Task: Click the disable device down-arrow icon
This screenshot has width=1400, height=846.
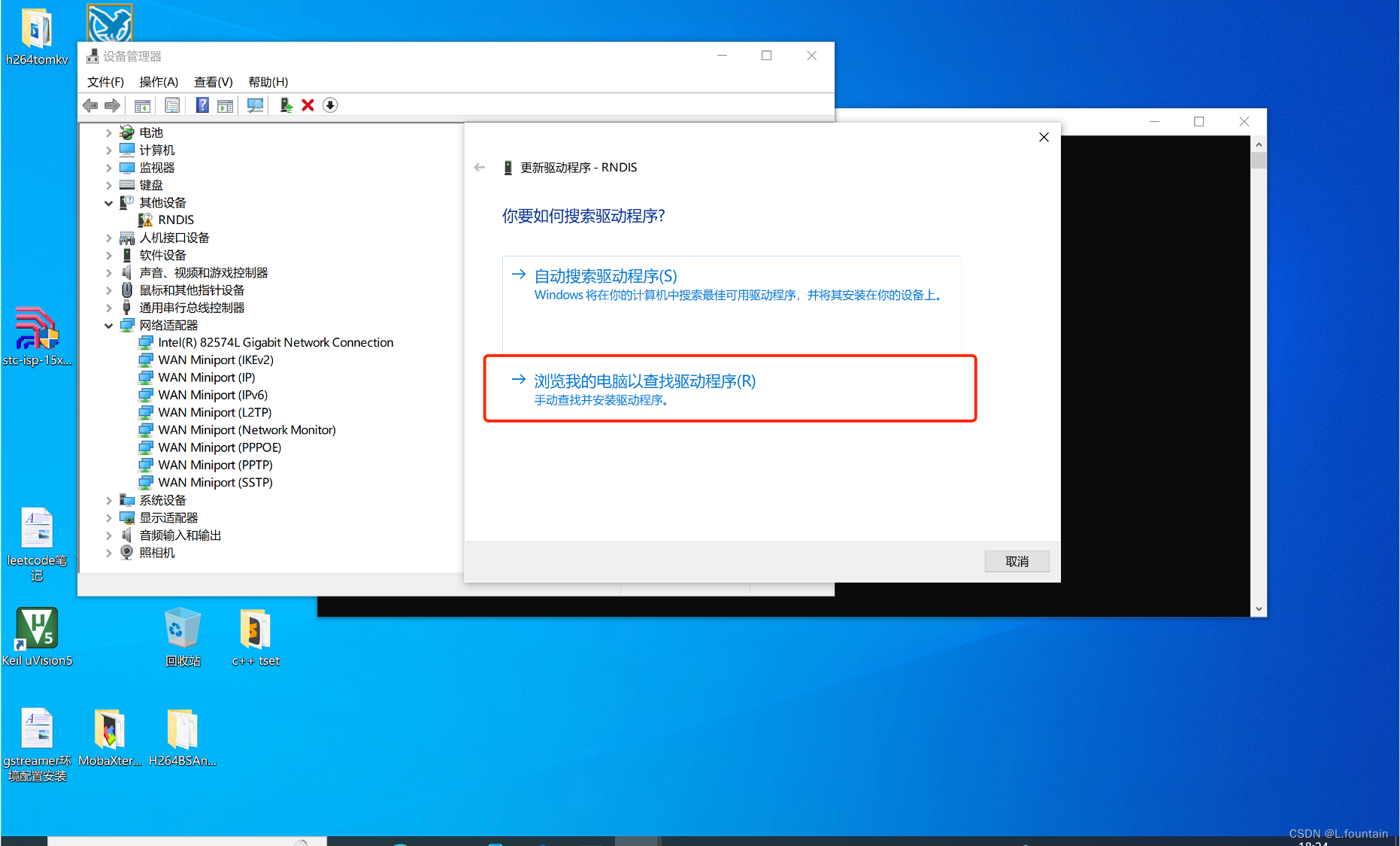Action: pos(330,105)
